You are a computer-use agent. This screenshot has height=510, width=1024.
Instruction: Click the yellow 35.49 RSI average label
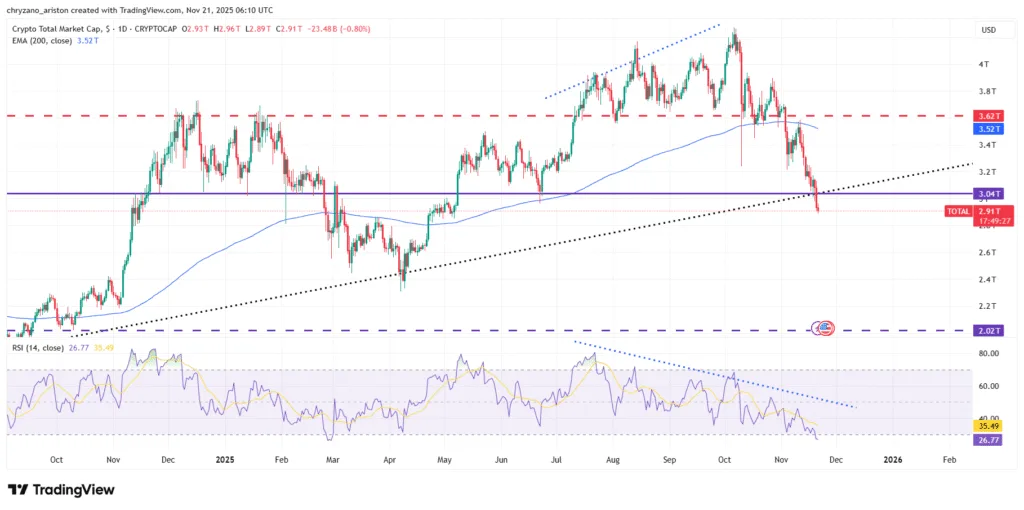987,424
